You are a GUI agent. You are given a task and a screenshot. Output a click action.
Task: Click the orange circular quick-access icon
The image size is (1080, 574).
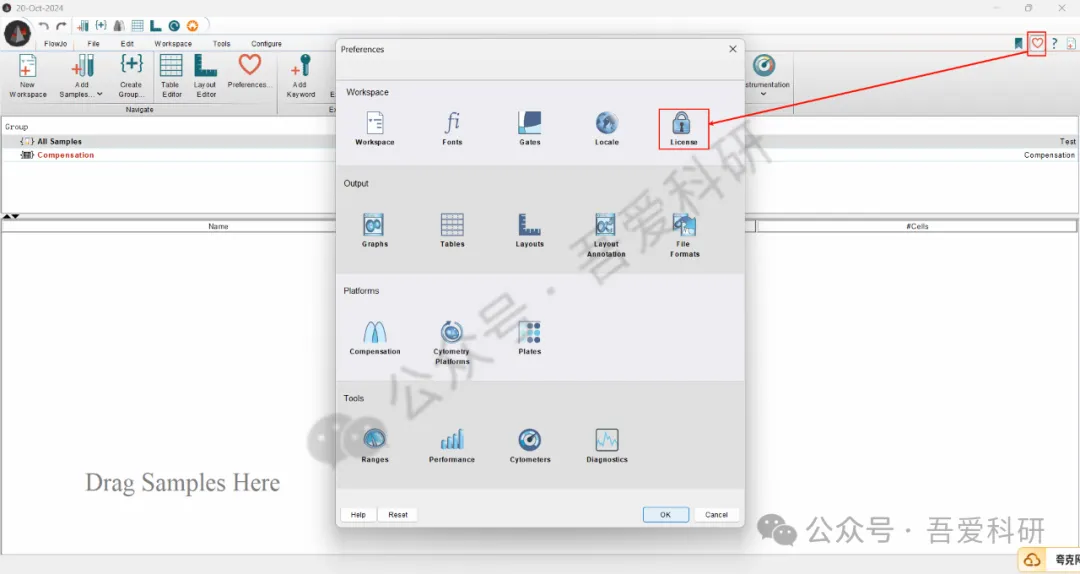(x=192, y=26)
